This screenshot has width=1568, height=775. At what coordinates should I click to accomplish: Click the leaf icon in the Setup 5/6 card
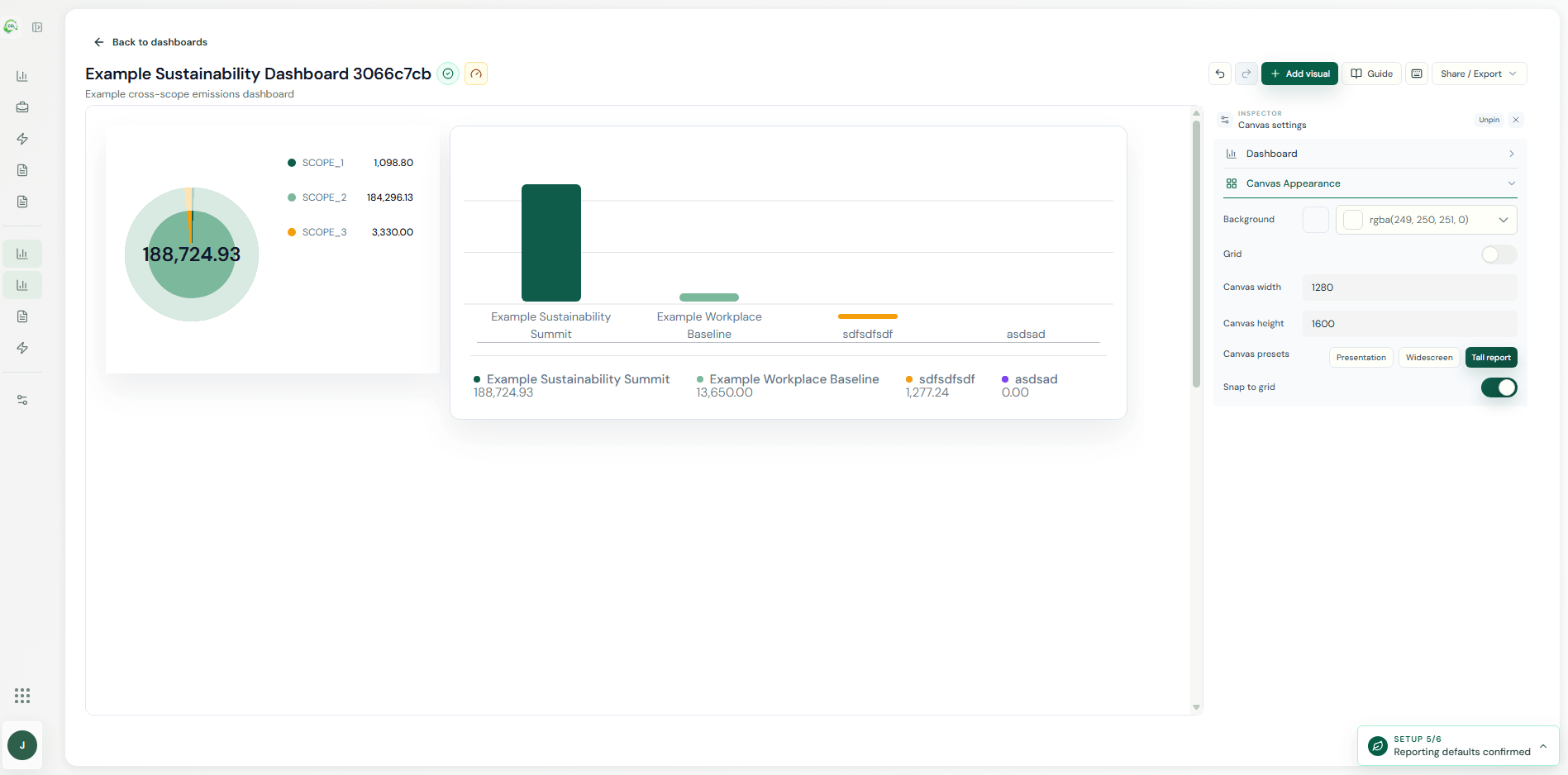click(x=1378, y=746)
